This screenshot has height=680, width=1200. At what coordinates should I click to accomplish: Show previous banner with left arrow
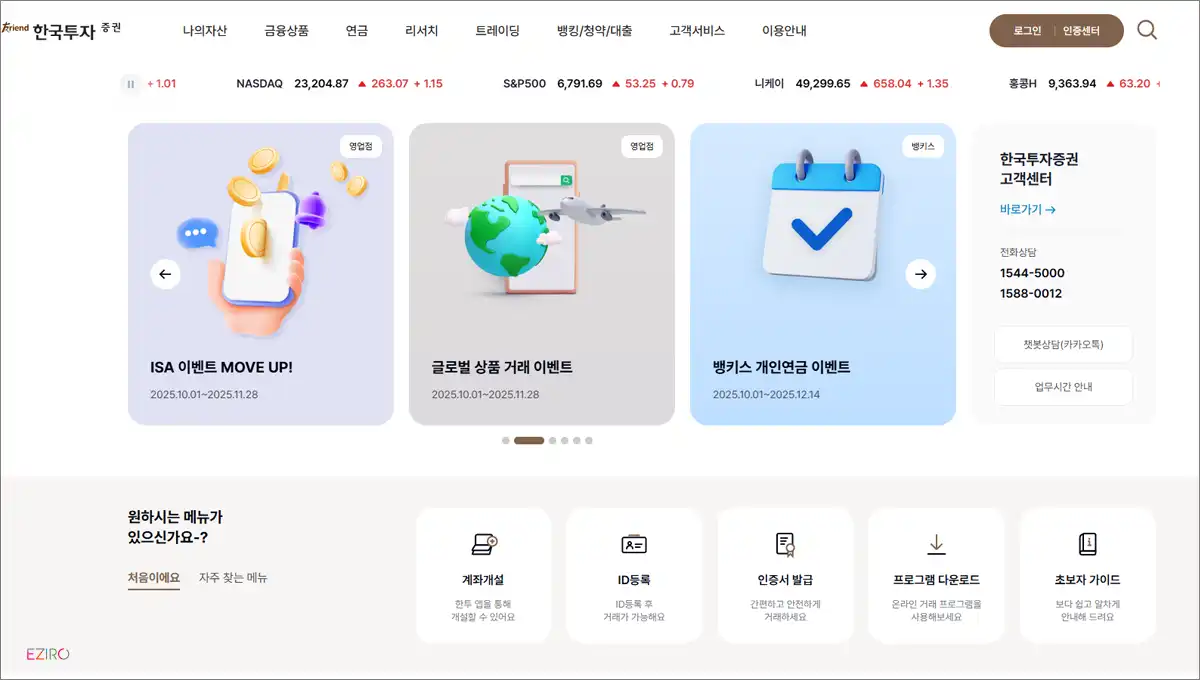166,274
